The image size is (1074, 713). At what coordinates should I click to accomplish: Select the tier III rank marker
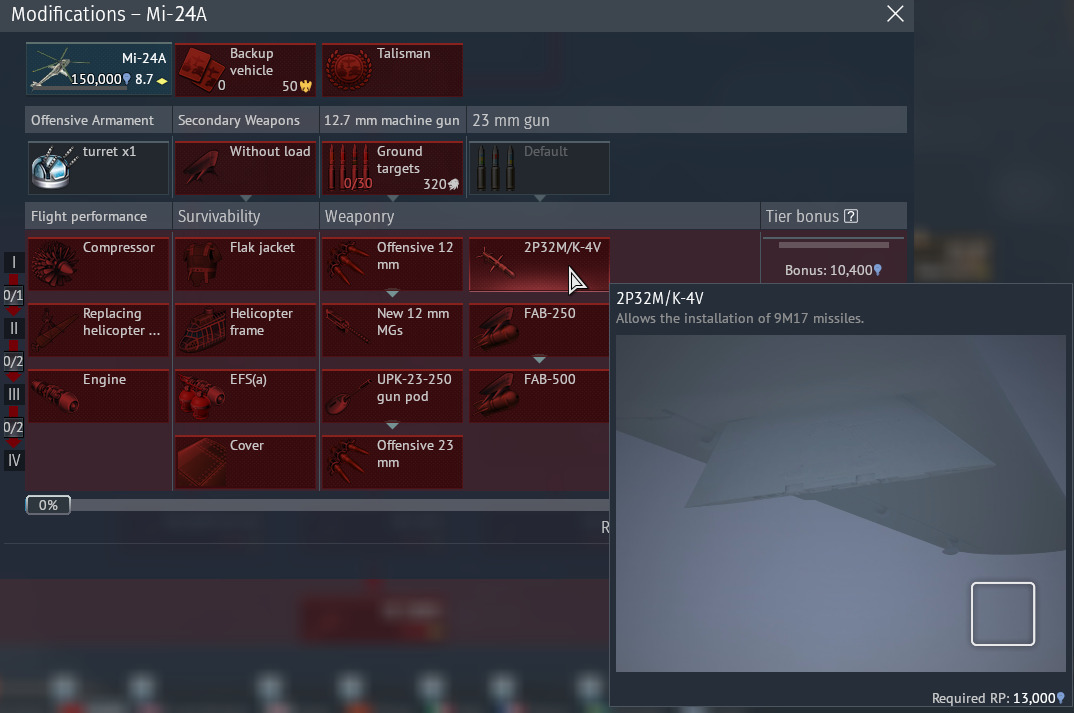pos(14,394)
